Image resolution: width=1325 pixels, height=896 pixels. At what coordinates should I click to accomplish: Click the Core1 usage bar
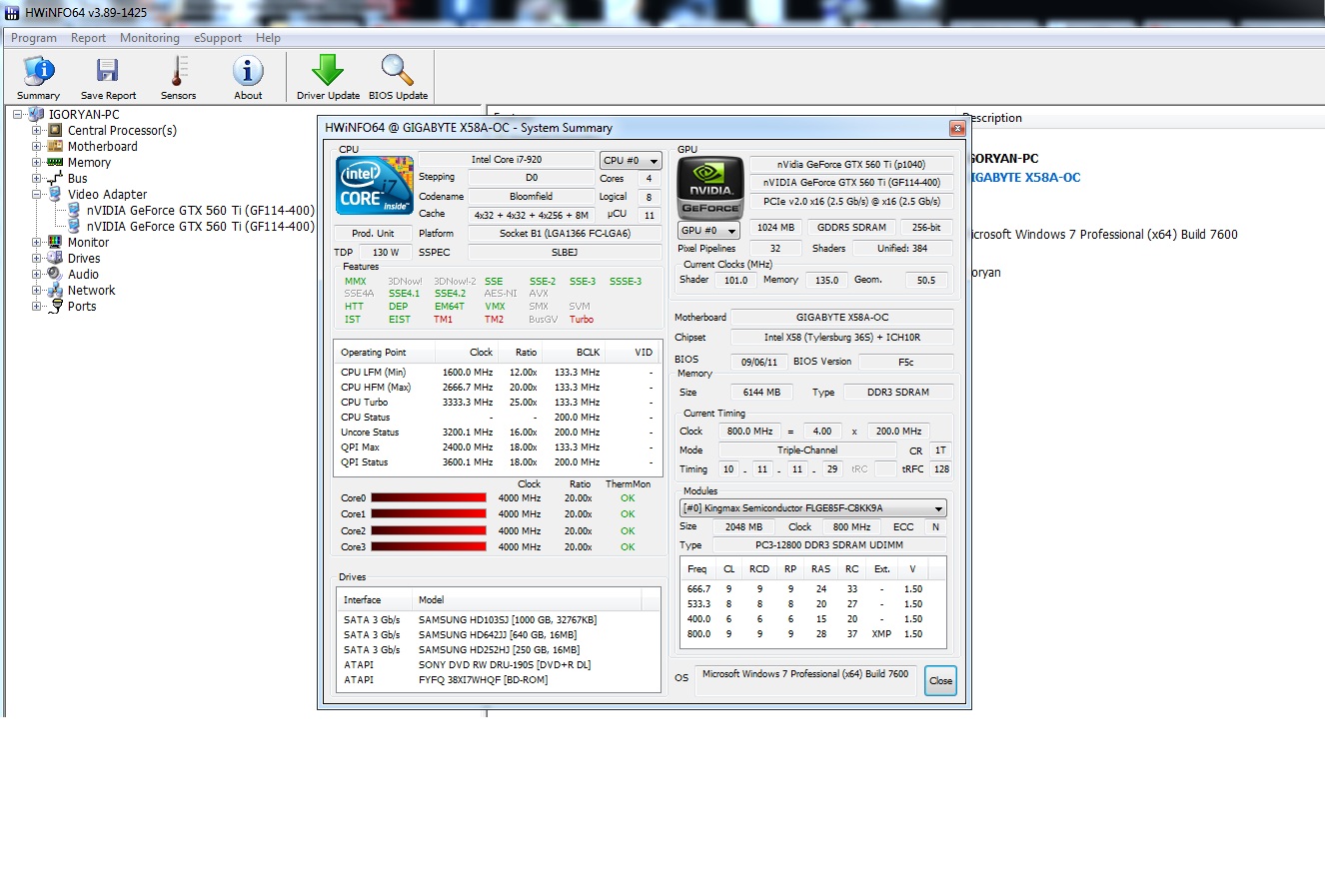(x=429, y=513)
